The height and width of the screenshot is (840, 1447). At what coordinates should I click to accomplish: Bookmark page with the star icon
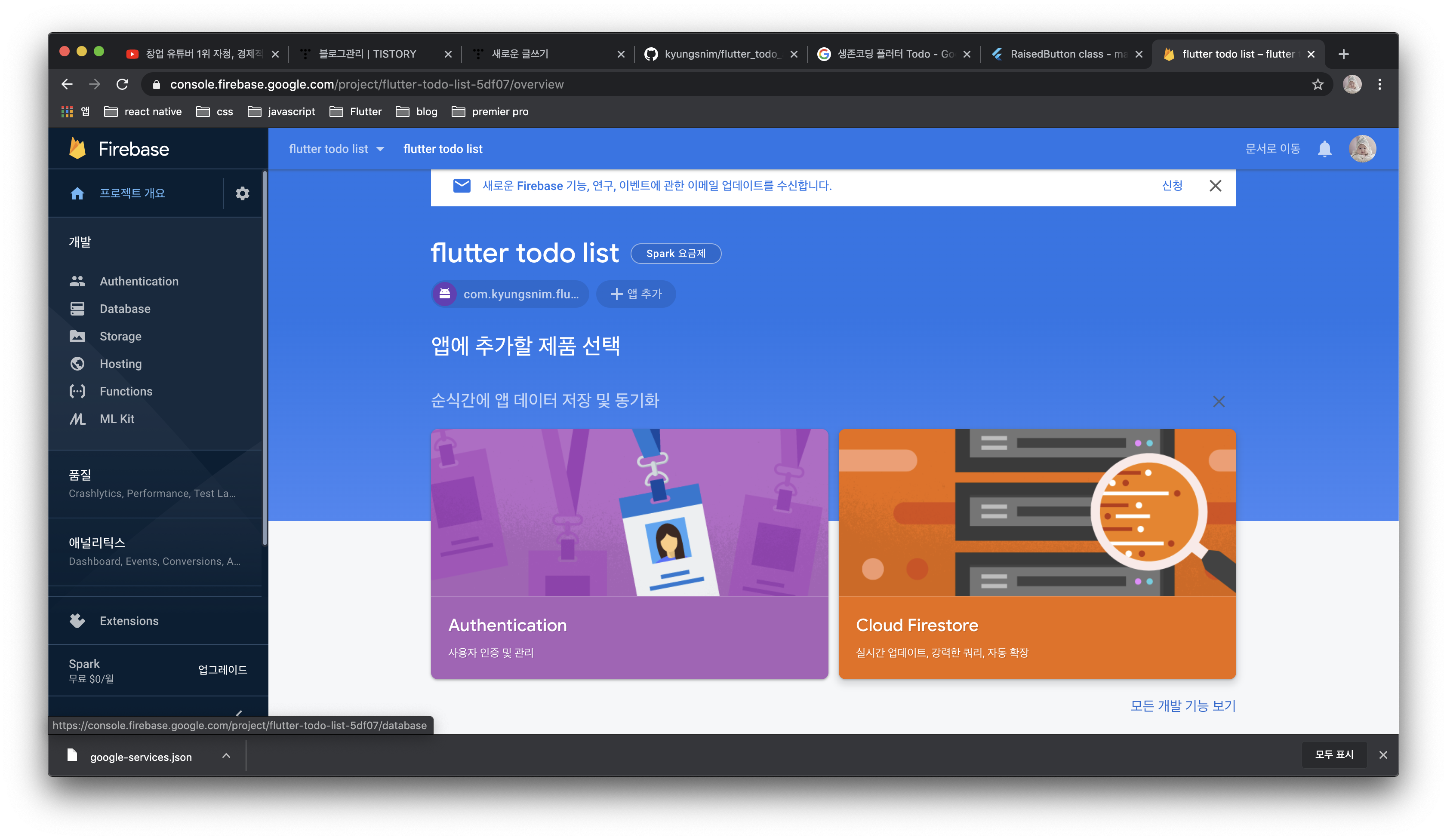click(x=1317, y=84)
